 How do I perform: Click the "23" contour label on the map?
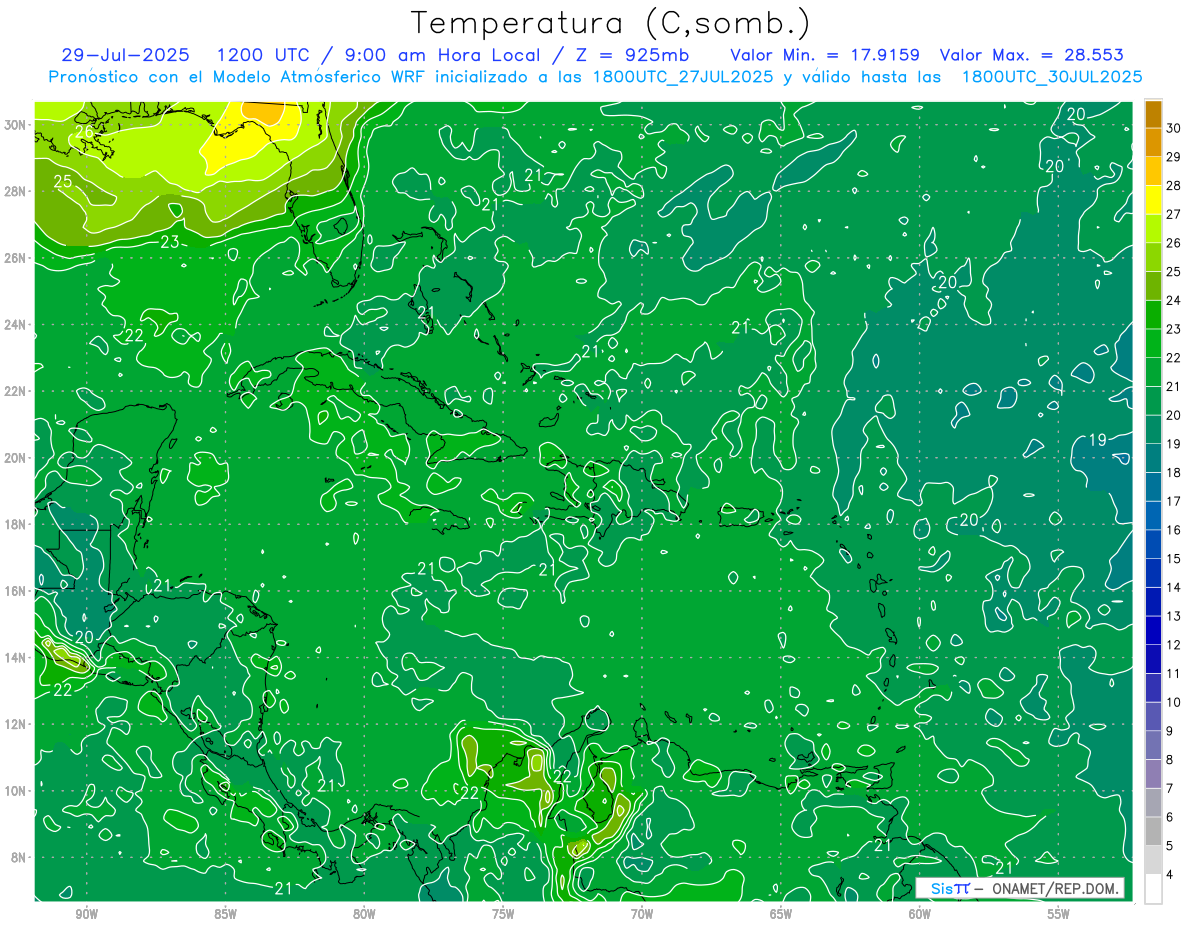(x=170, y=241)
